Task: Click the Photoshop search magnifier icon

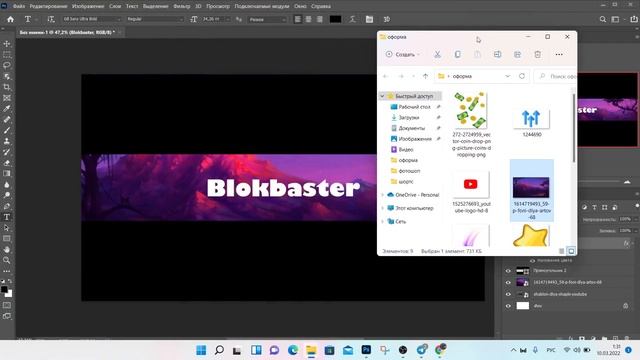Action: (602, 19)
